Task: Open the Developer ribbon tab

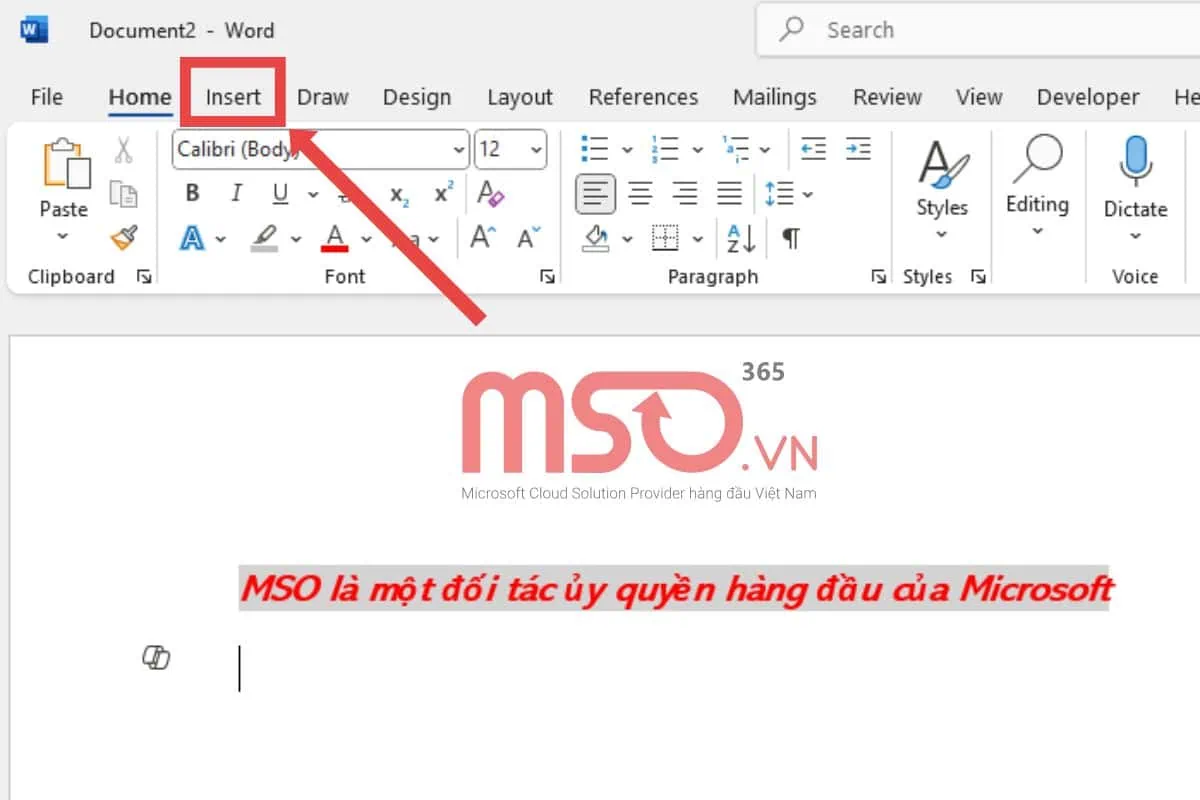Action: [x=1088, y=97]
